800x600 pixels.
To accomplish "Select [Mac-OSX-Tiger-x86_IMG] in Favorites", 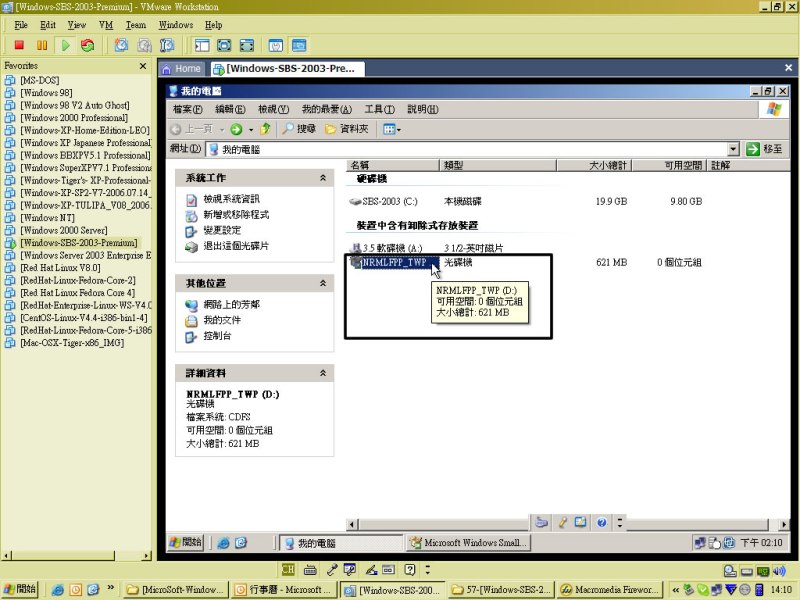I will tap(72, 343).
